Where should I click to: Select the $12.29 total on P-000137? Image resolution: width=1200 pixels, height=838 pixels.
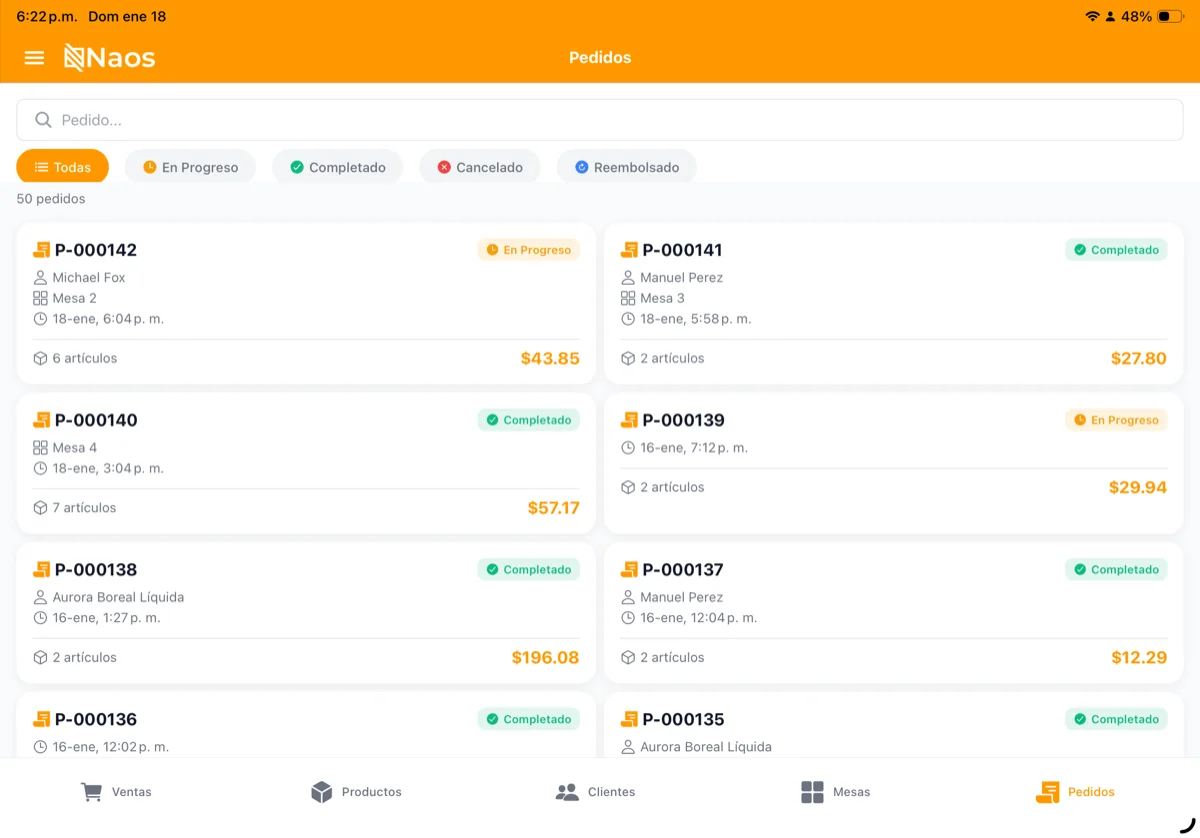click(1138, 657)
